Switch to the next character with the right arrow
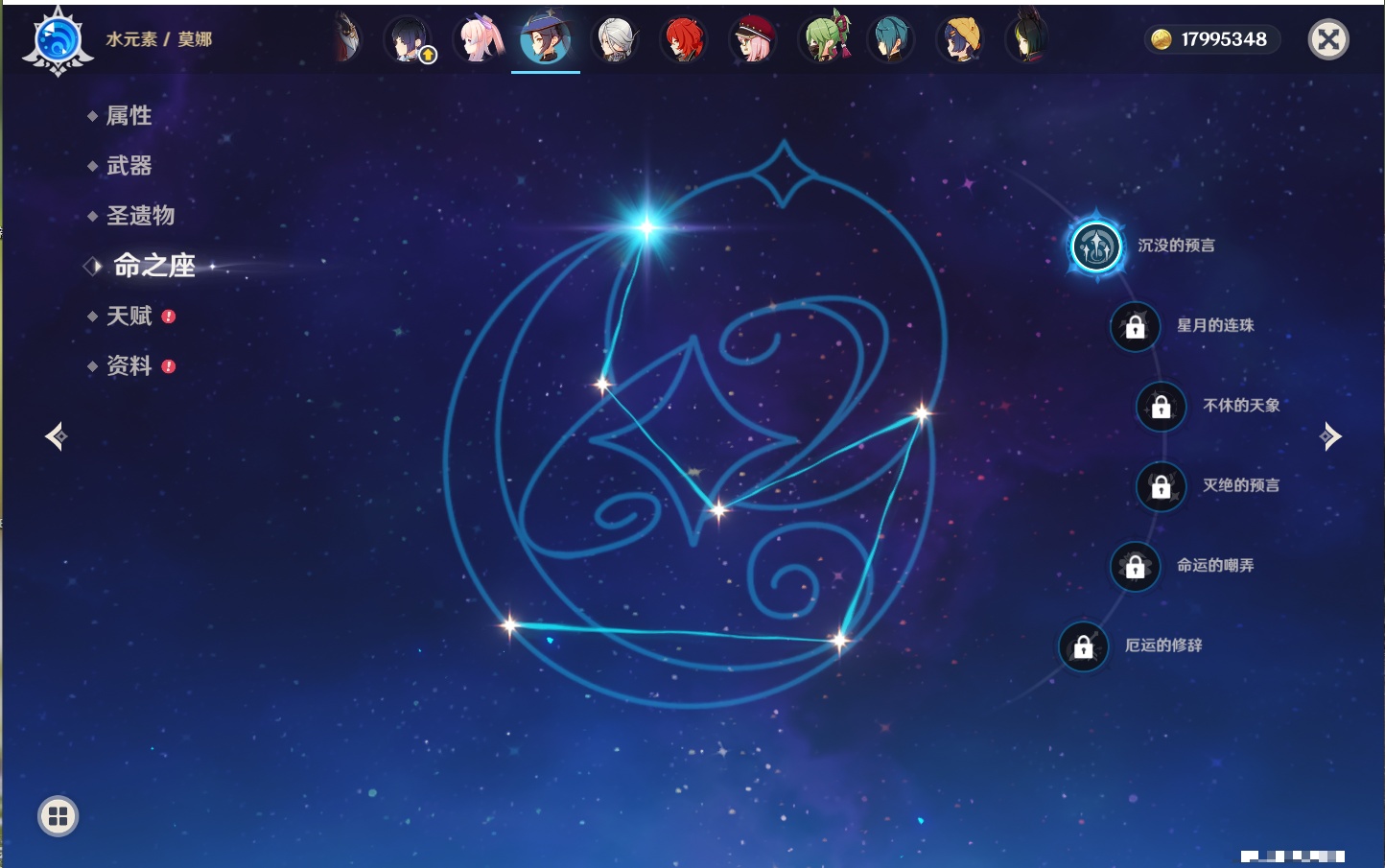The height and width of the screenshot is (868, 1385). [1330, 436]
